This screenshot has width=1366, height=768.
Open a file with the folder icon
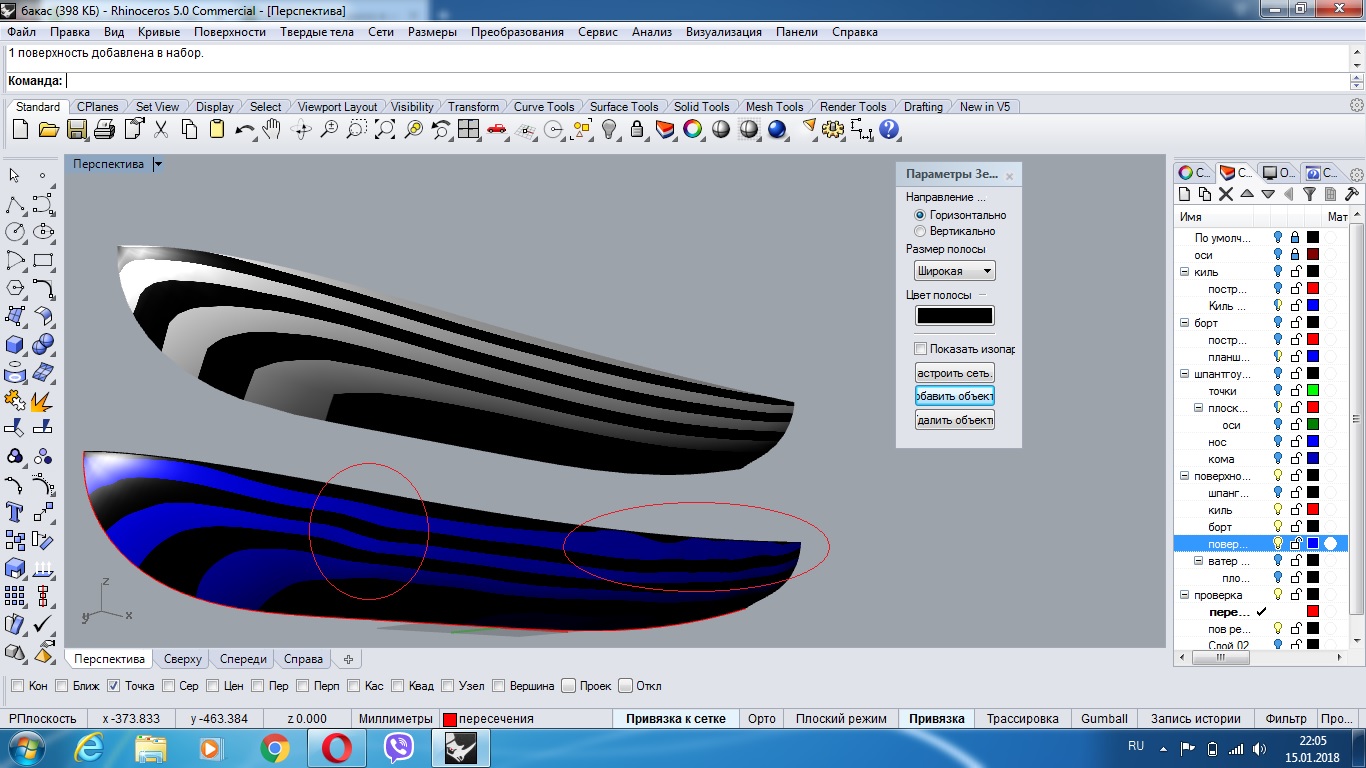point(48,129)
